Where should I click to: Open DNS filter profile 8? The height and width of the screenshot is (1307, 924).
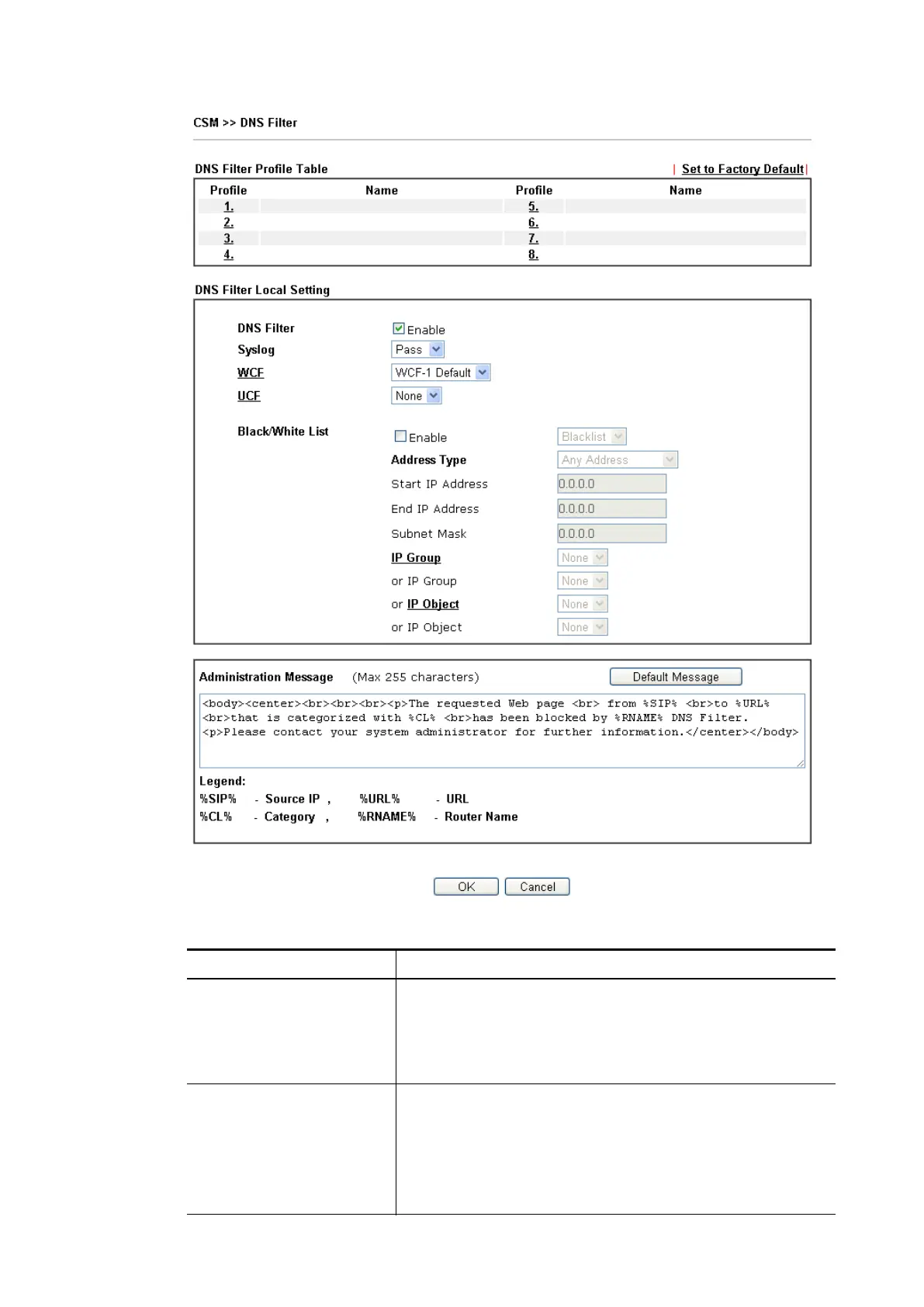(534, 255)
